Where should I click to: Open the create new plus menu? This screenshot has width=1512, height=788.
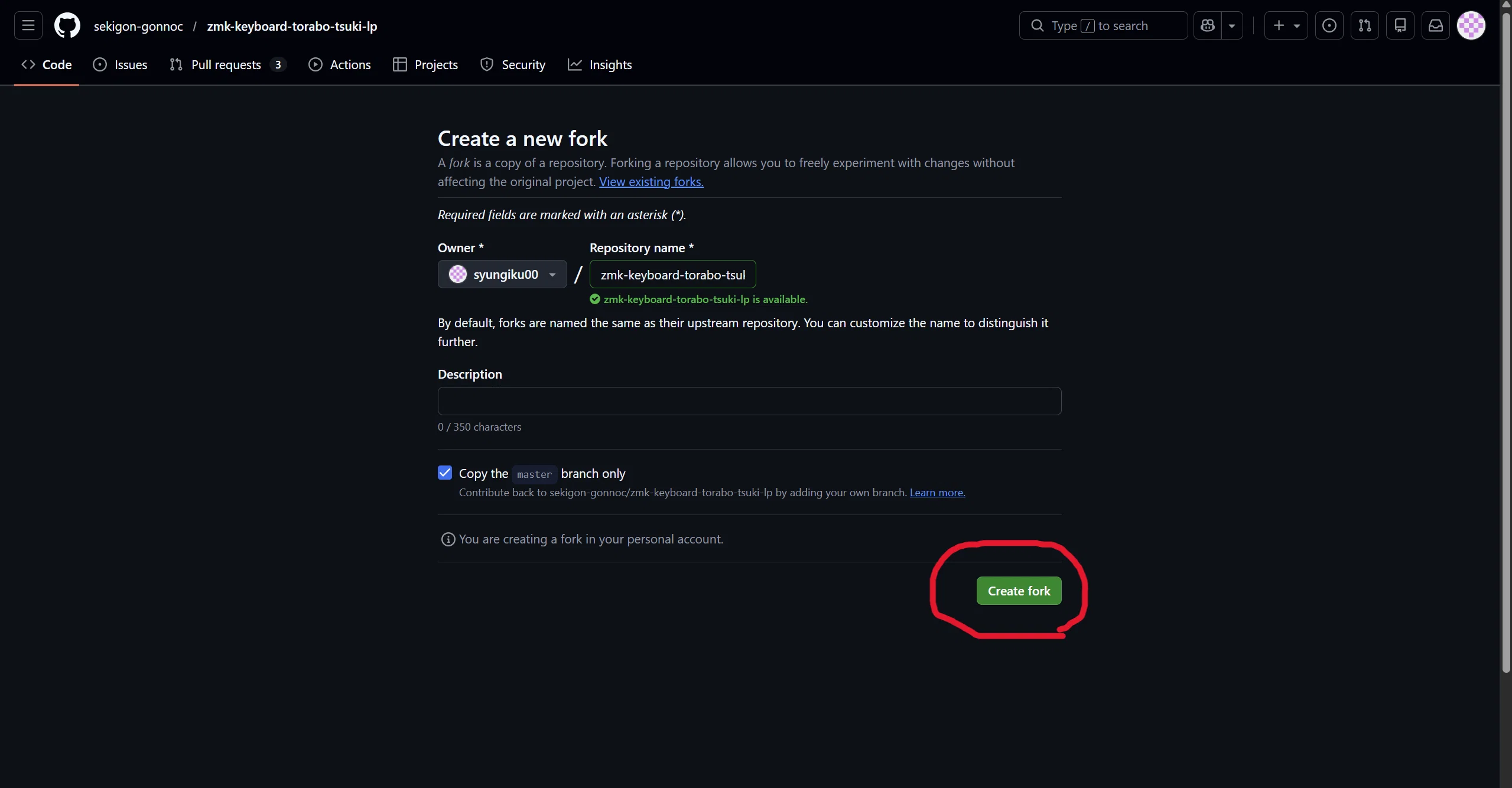pos(1286,26)
